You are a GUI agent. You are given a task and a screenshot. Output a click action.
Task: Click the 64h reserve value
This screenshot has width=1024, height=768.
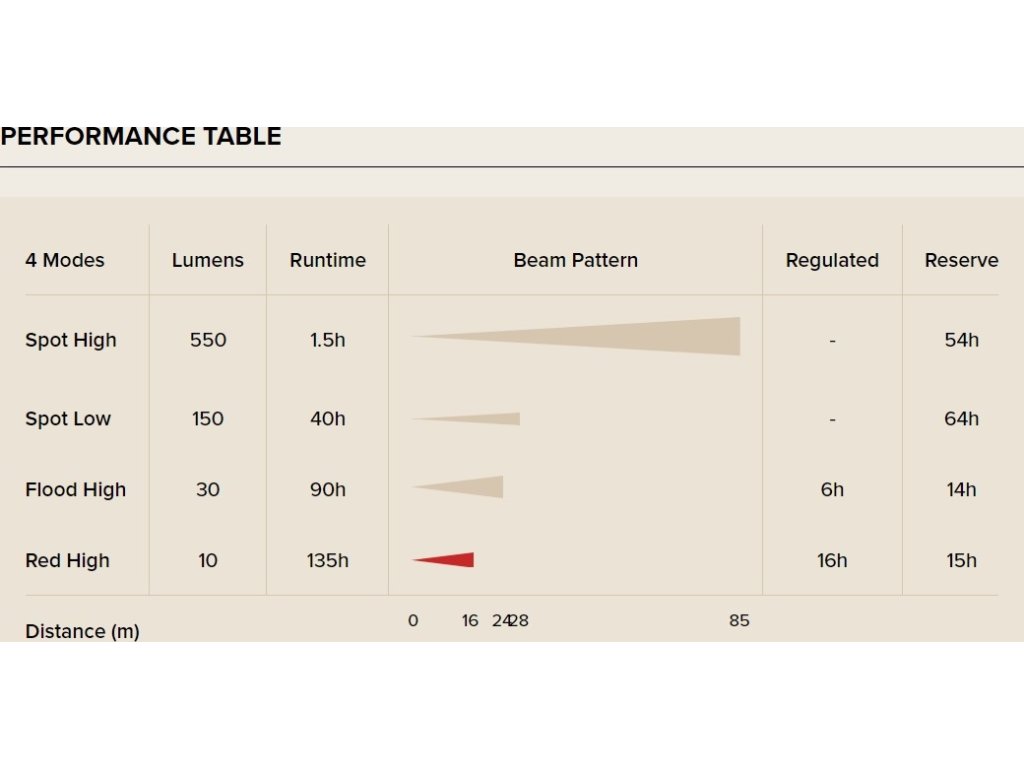tap(962, 419)
